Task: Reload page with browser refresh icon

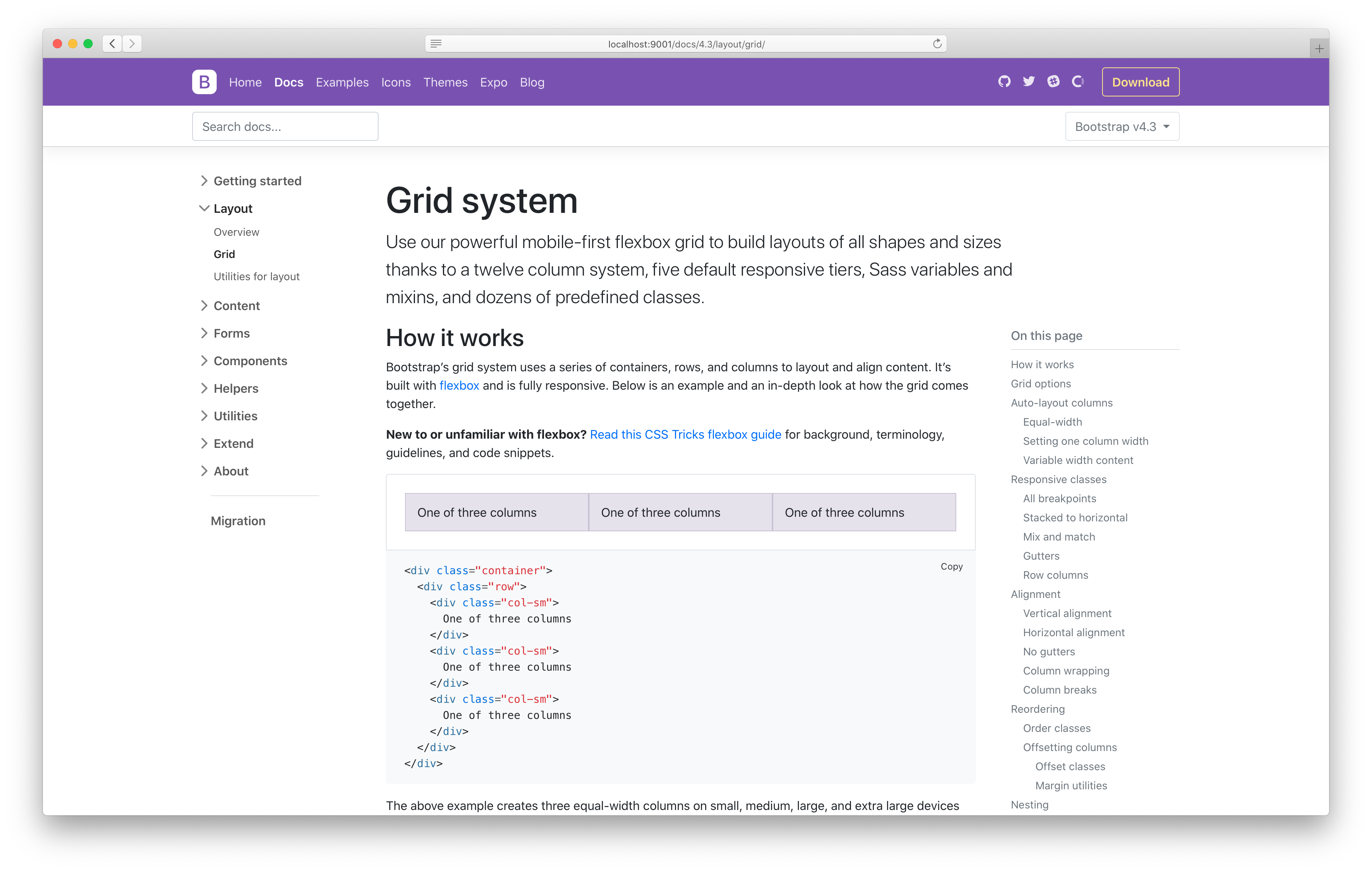Action: click(x=937, y=44)
